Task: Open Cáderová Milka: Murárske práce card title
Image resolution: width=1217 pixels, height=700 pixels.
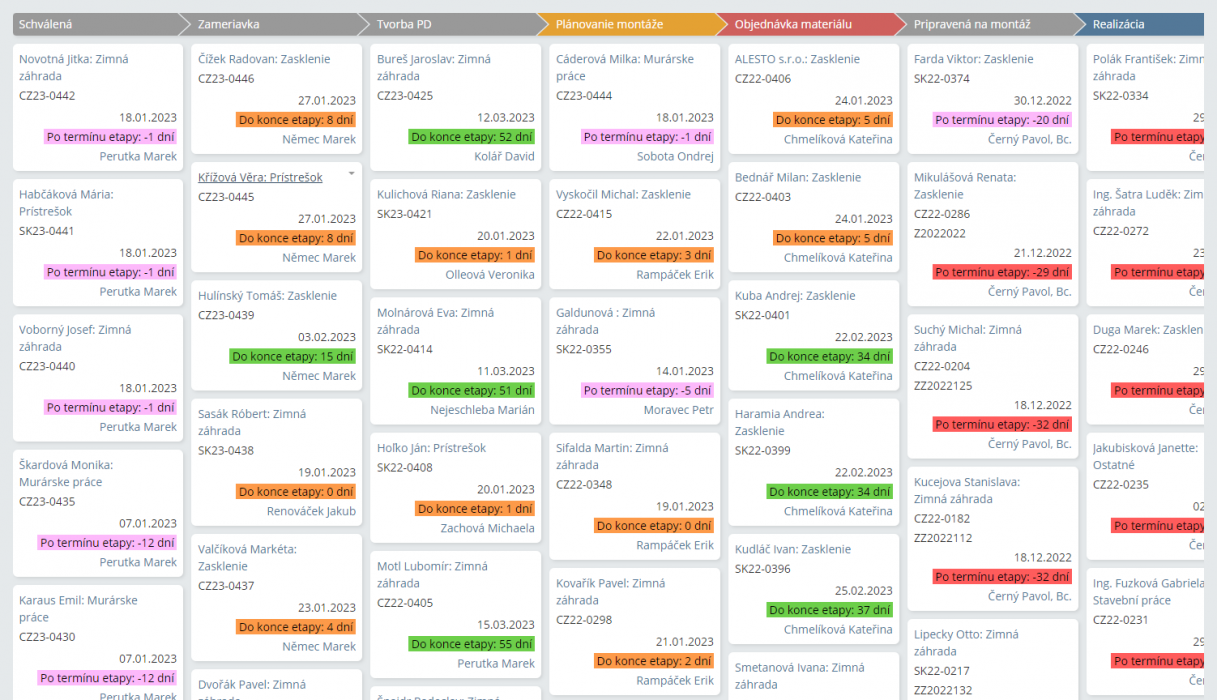Action: (x=625, y=67)
